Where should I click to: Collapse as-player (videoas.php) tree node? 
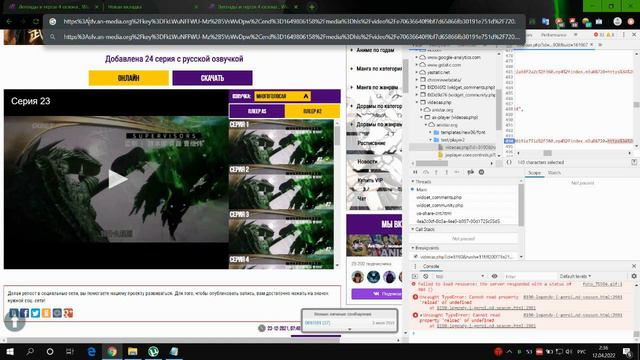pos(422,118)
